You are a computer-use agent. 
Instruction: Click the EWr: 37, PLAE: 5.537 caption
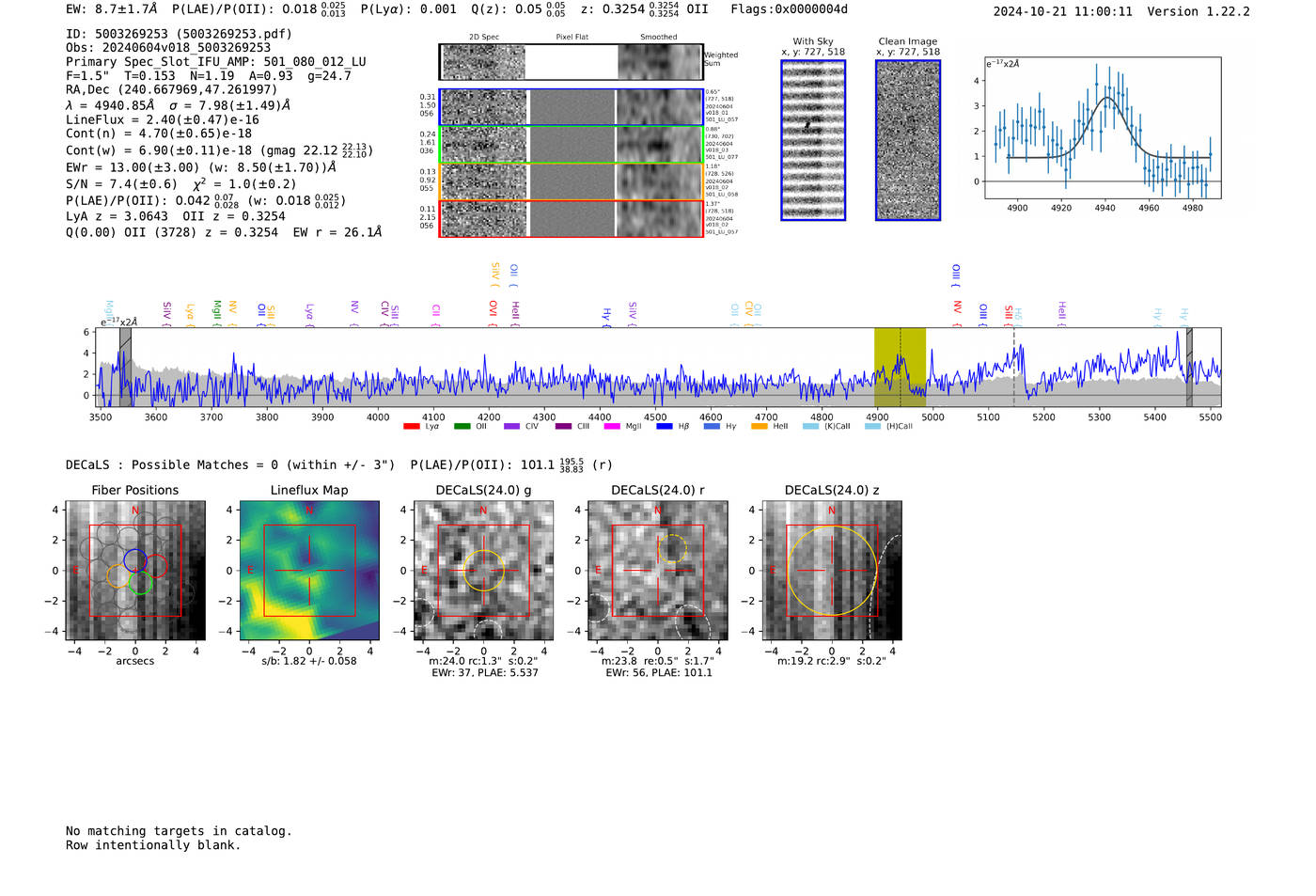tap(485, 673)
